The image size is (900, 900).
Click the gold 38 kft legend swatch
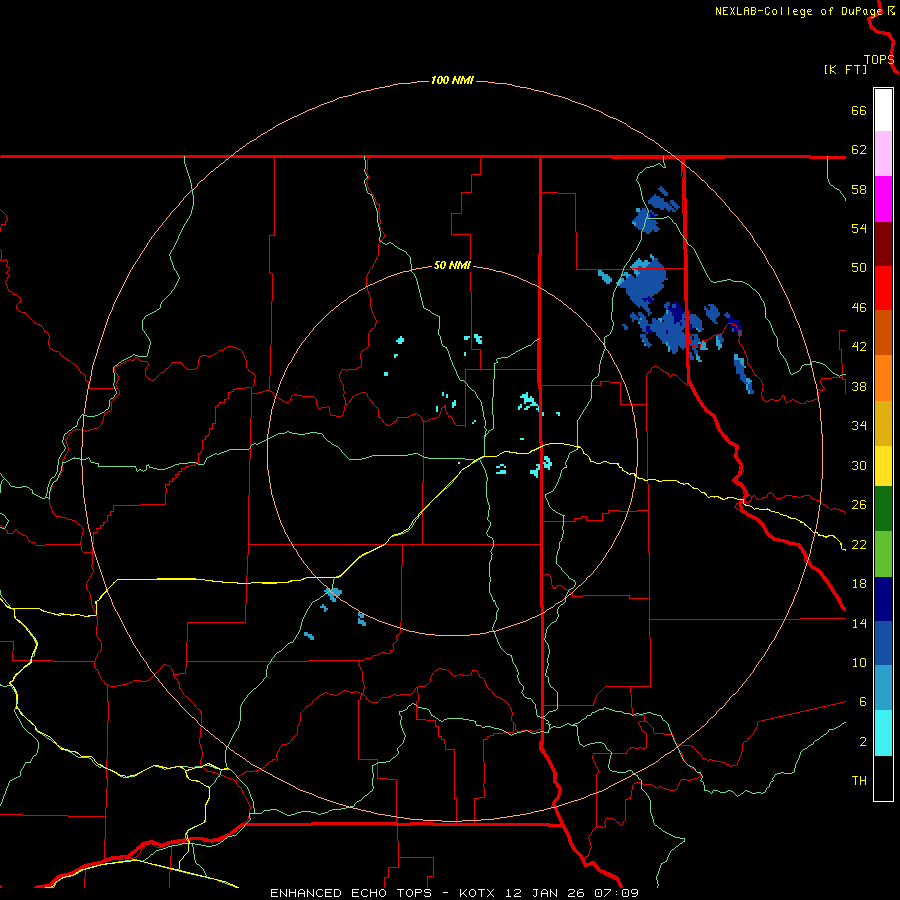click(x=883, y=422)
